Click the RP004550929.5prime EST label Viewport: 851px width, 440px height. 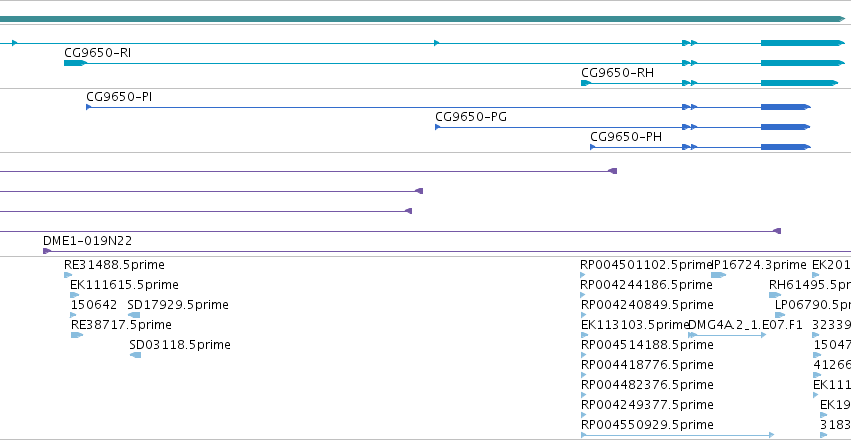[647, 425]
